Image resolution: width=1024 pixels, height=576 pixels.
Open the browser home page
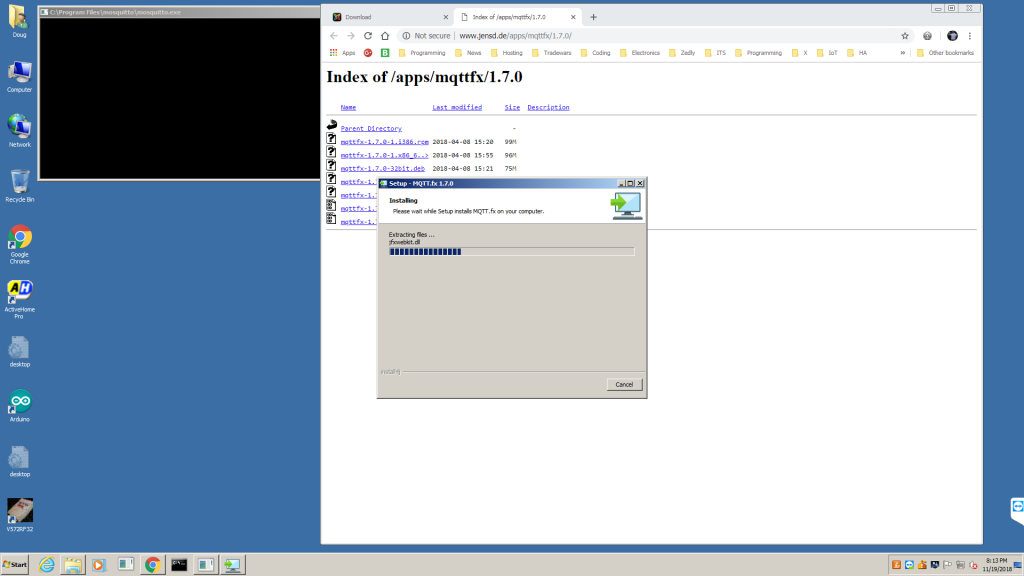[x=385, y=36]
